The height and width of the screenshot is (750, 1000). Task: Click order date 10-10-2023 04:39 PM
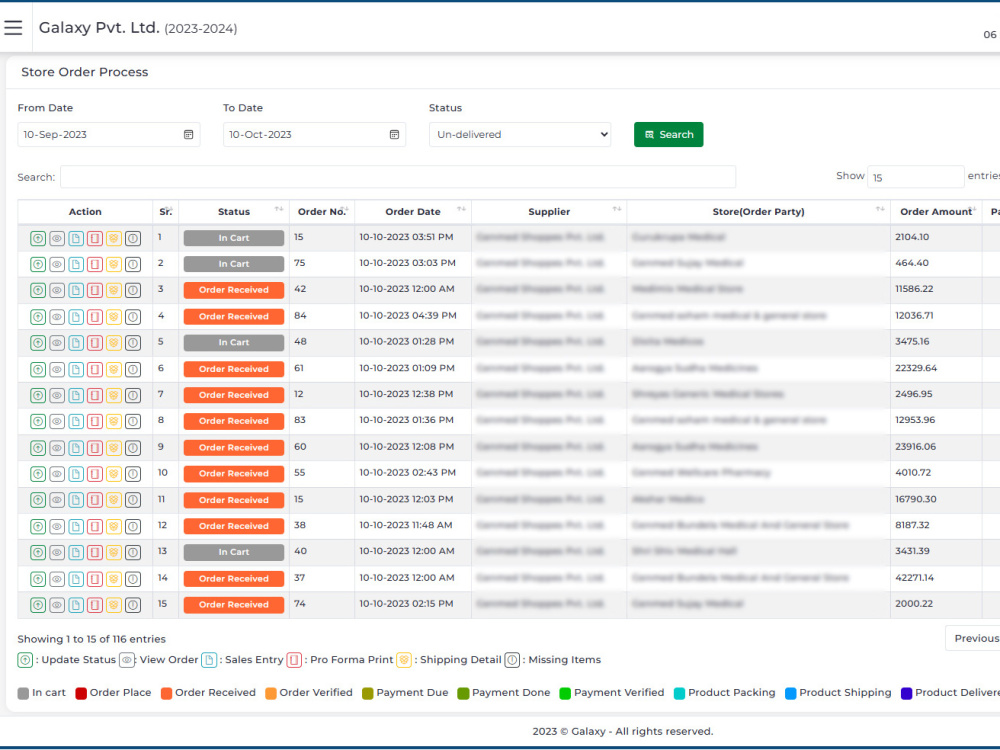tap(408, 316)
